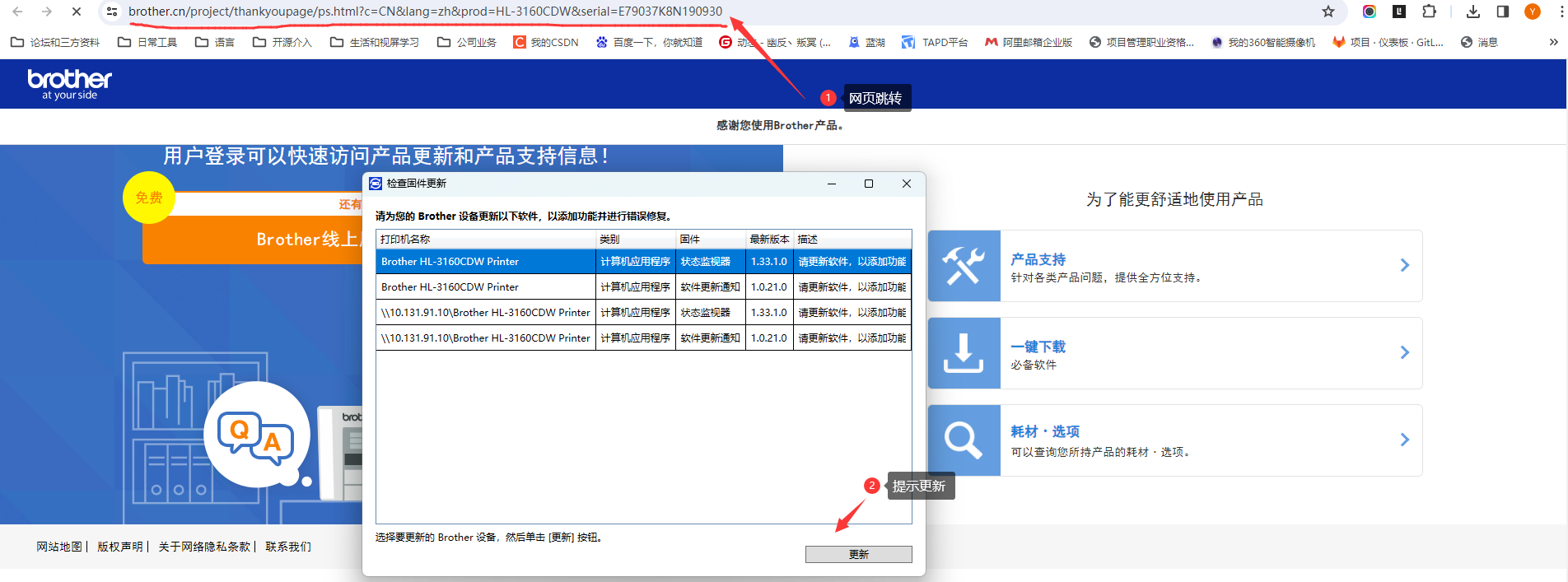Click chevron arrow on 耗材·选项 card
Viewport: 1568px width, 582px height.
point(1405,440)
